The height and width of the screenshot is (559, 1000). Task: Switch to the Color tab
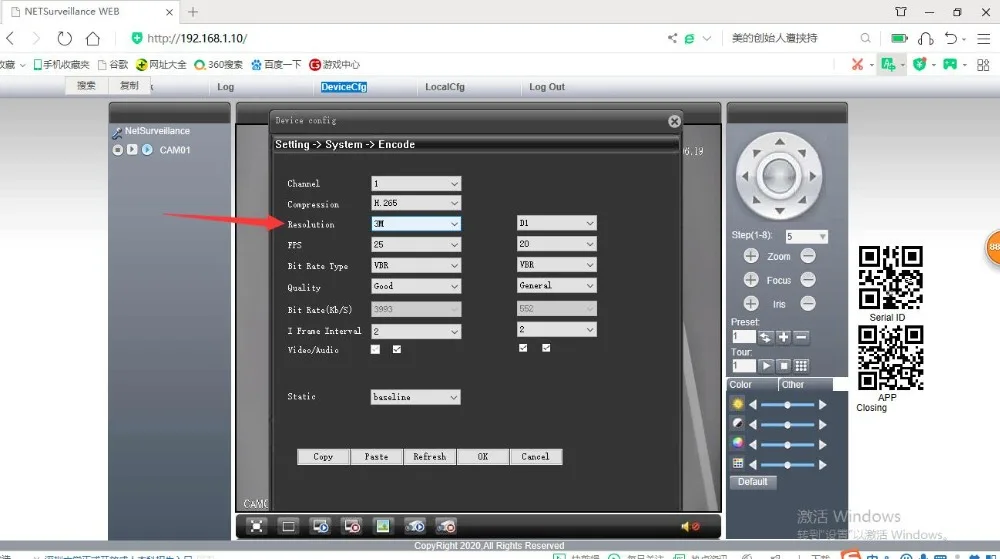tap(753, 385)
